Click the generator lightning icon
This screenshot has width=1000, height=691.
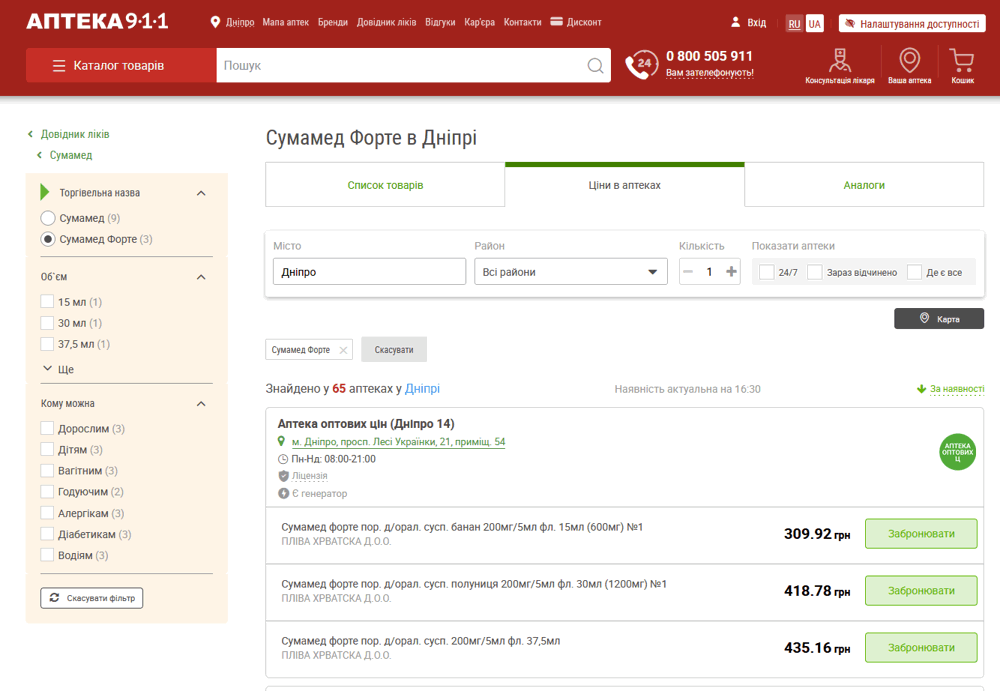coord(283,493)
